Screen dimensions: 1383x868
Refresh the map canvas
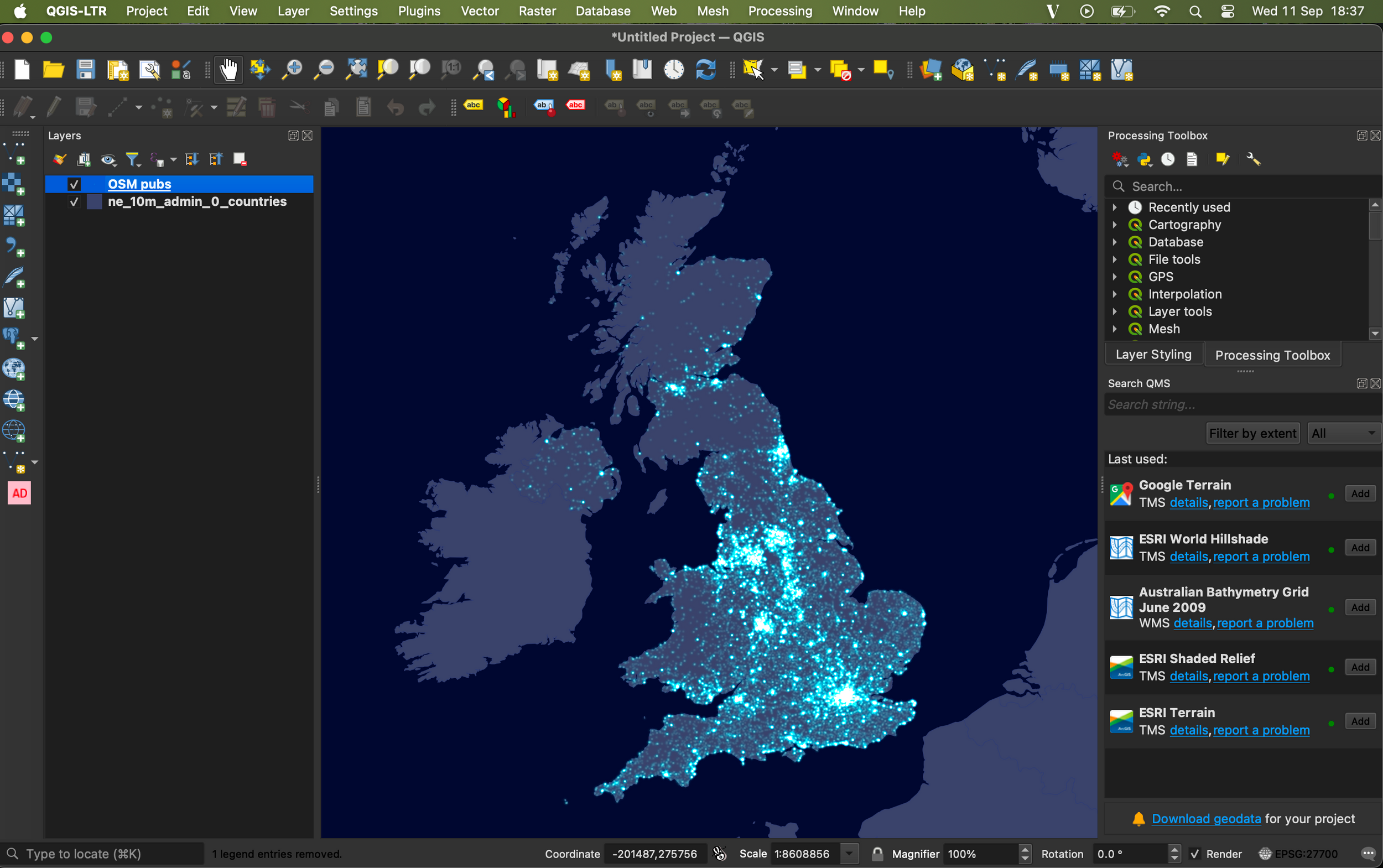pos(705,70)
